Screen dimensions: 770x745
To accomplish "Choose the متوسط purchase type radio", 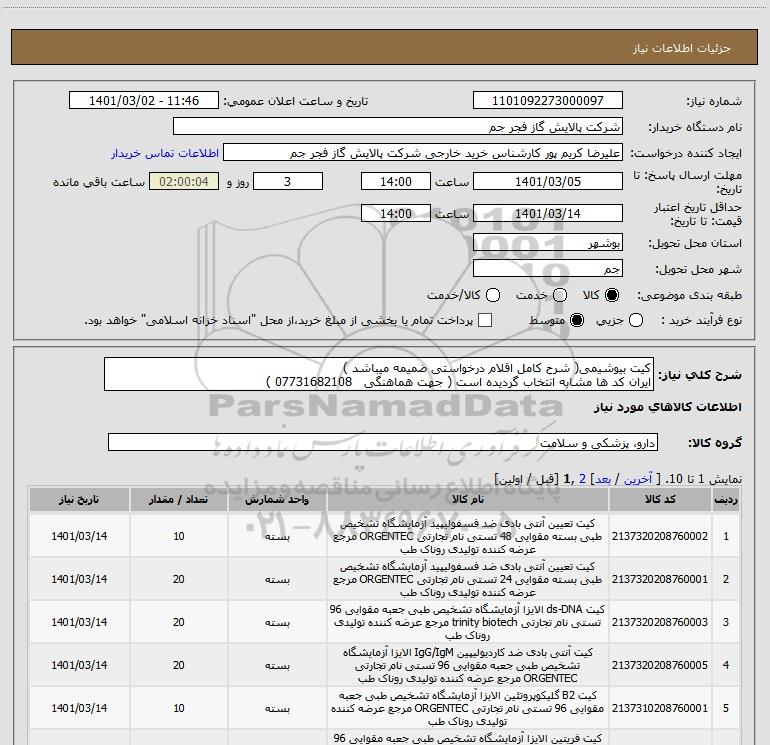I will click(x=577, y=320).
